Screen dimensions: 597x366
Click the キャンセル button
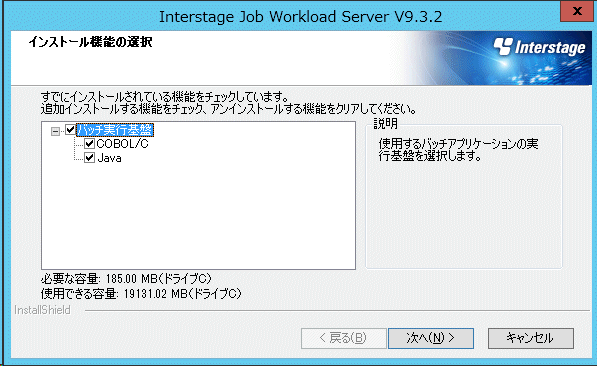click(531, 338)
